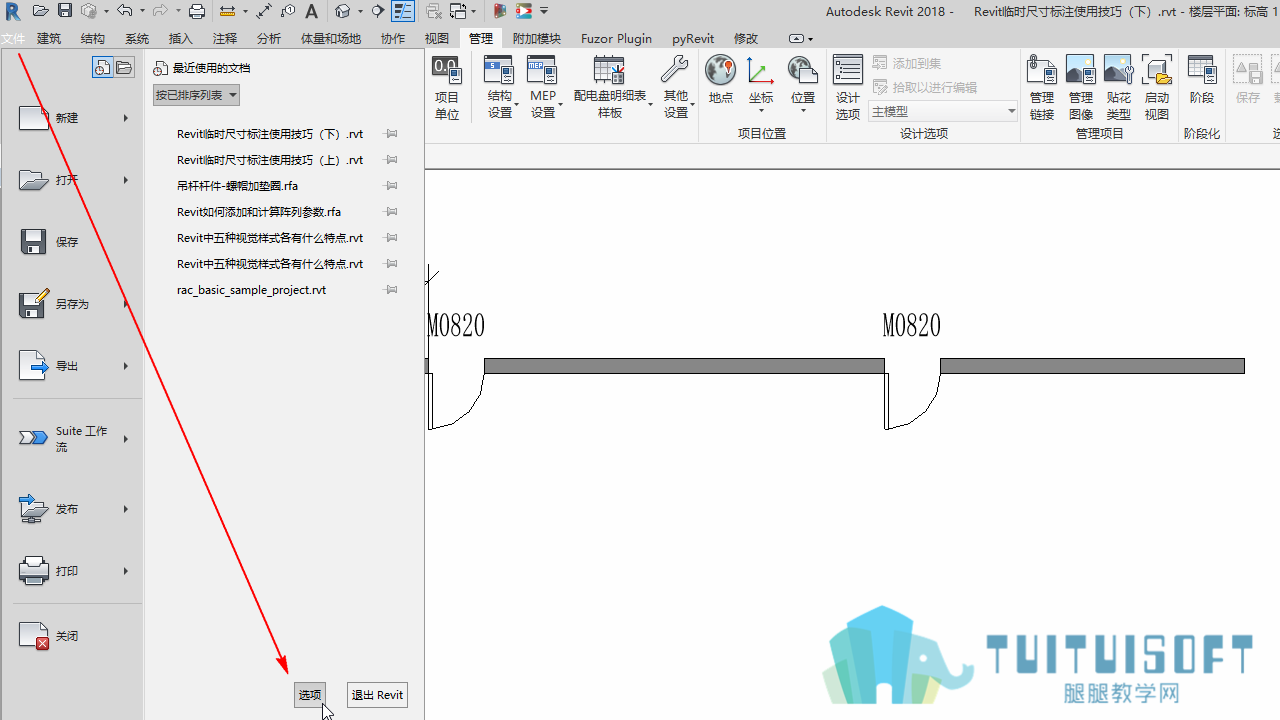Image resolution: width=1280 pixels, height=720 pixels.
Task: Open MEP设置 settings tool
Action: click(x=543, y=88)
